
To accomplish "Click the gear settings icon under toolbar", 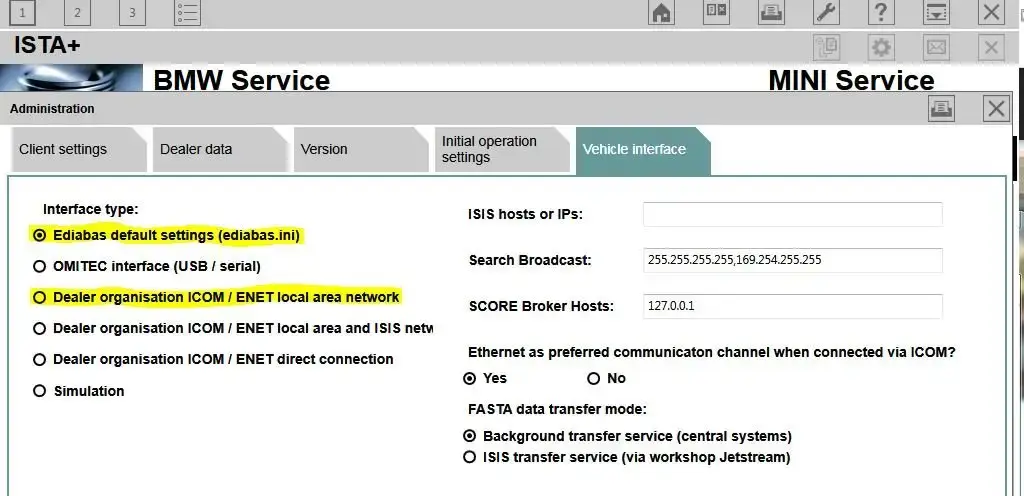I will pyautogui.click(x=881, y=47).
